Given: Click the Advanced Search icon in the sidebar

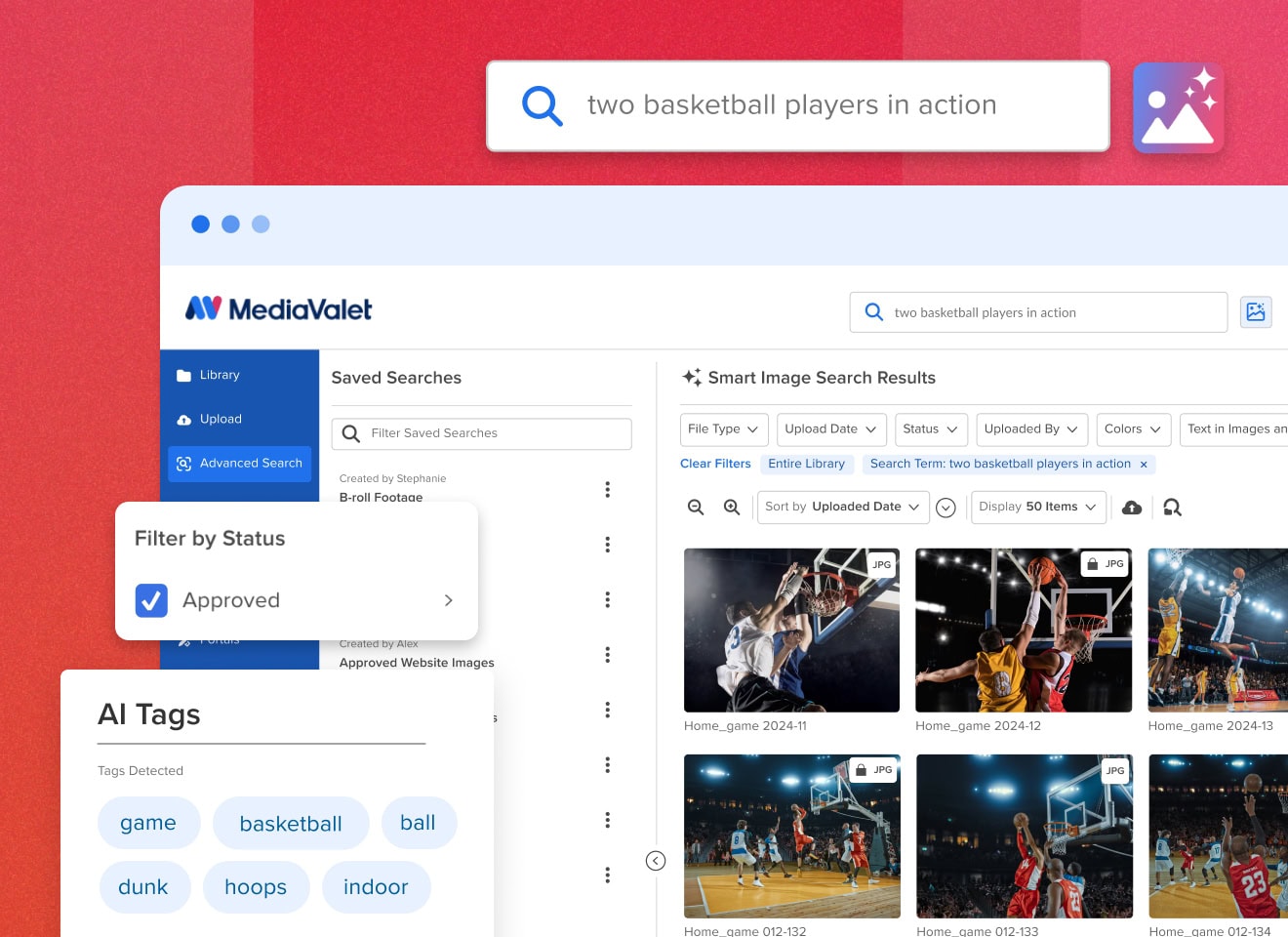Looking at the screenshot, I should 183,464.
